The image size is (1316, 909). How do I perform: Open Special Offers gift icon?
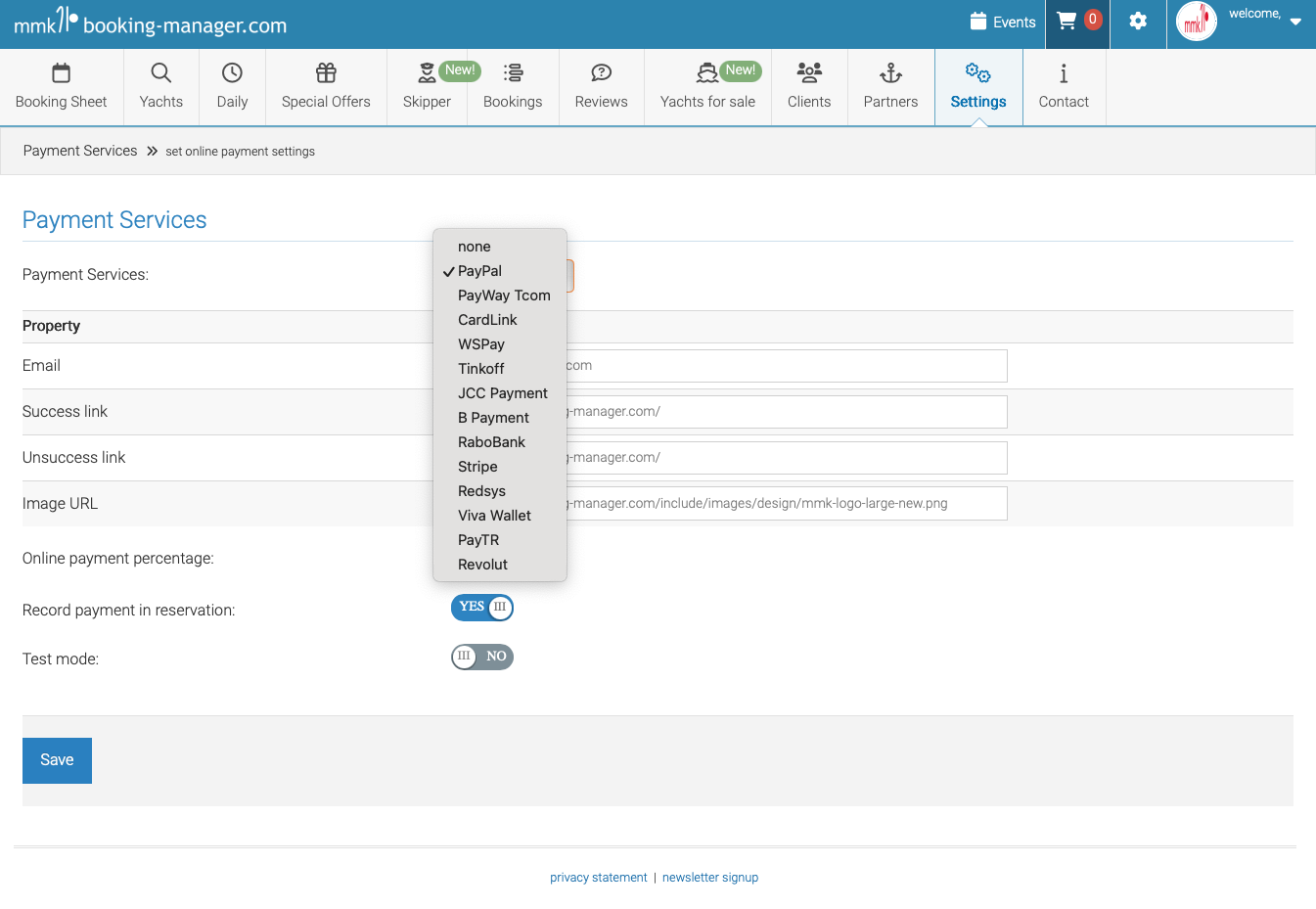[326, 72]
